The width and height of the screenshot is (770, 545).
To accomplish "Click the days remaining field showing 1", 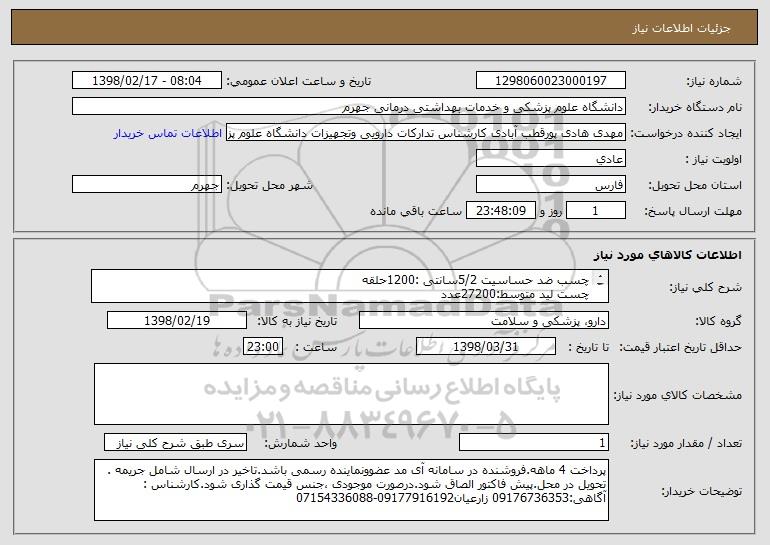I will pyautogui.click(x=596, y=211).
